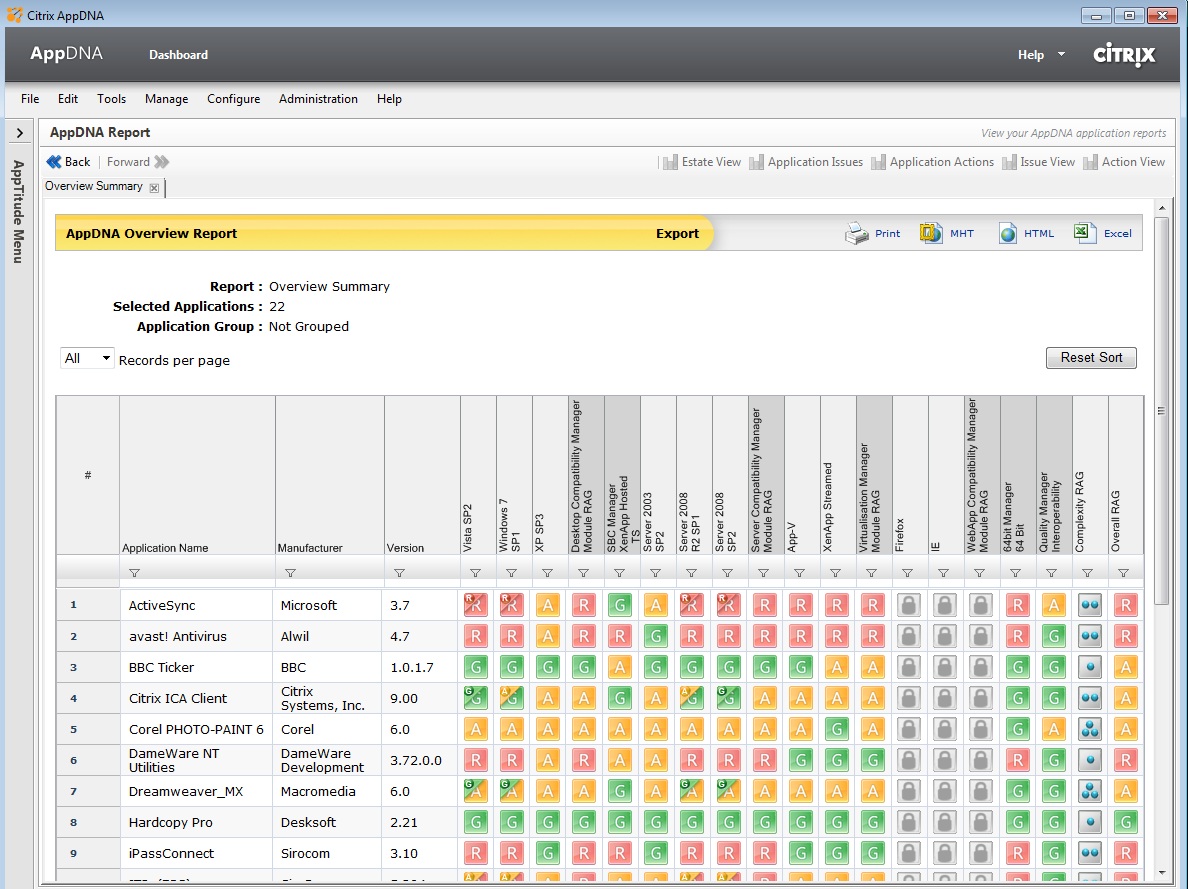Click the Complexity RAG binoculars for ActiveSync
This screenshot has height=889, width=1188.
pyautogui.click(x=1088, y=605)
